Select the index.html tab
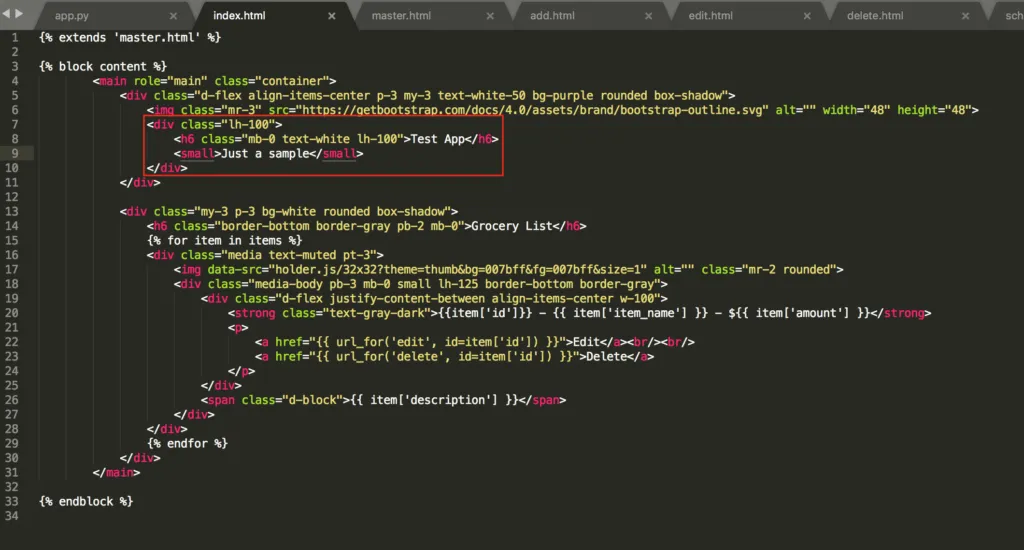Viewport: 1024px width, 550px height. pos(239,16)
